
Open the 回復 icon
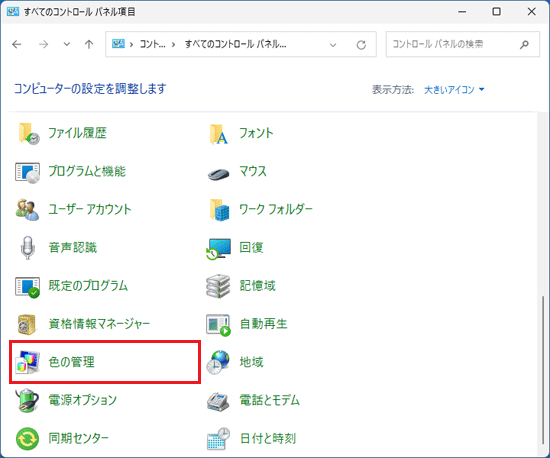point(218,248)
